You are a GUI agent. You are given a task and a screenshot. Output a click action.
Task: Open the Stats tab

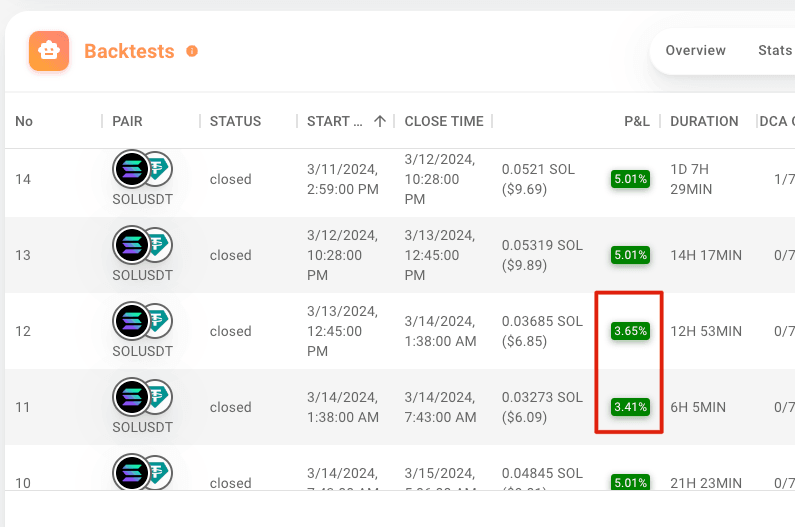tap(774, 50)
